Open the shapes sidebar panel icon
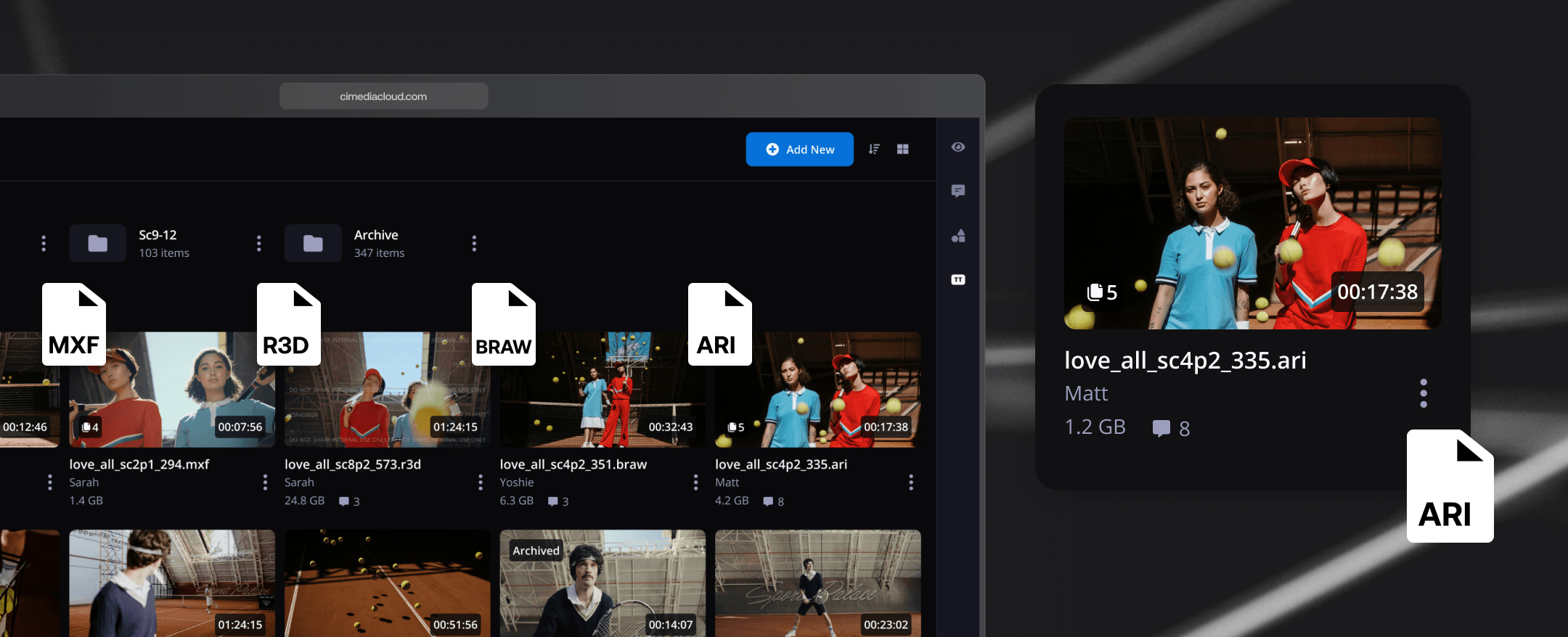The image size is (1568, 637). 957,236
